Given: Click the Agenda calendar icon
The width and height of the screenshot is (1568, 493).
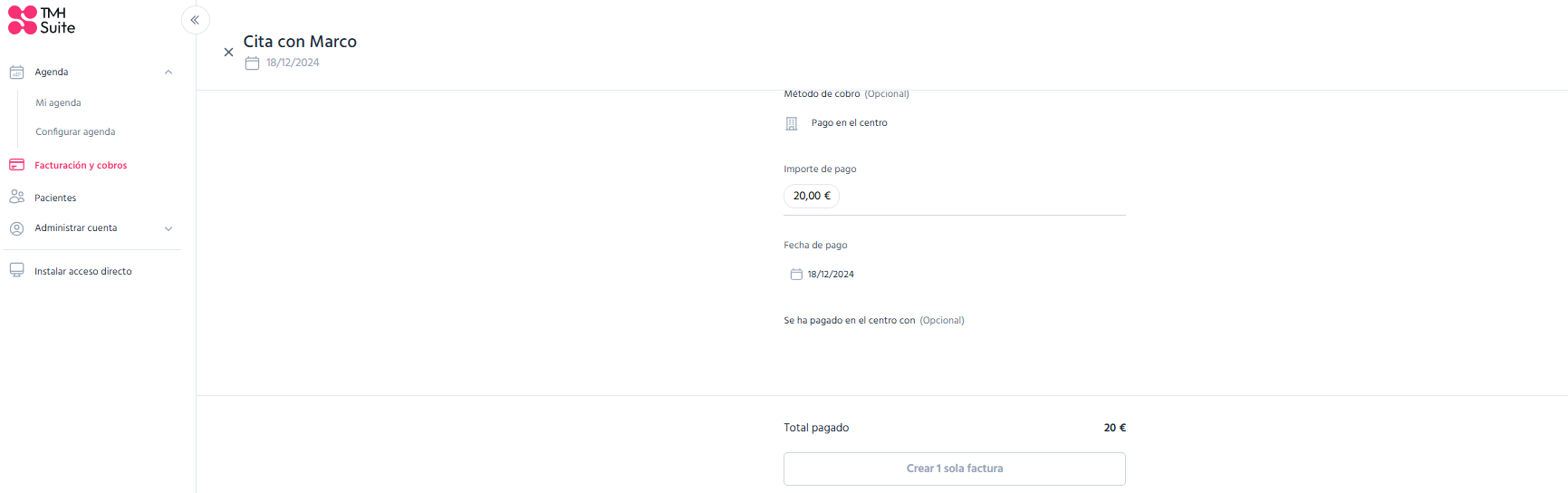Looking at the screenshot, I should point(16,72).
